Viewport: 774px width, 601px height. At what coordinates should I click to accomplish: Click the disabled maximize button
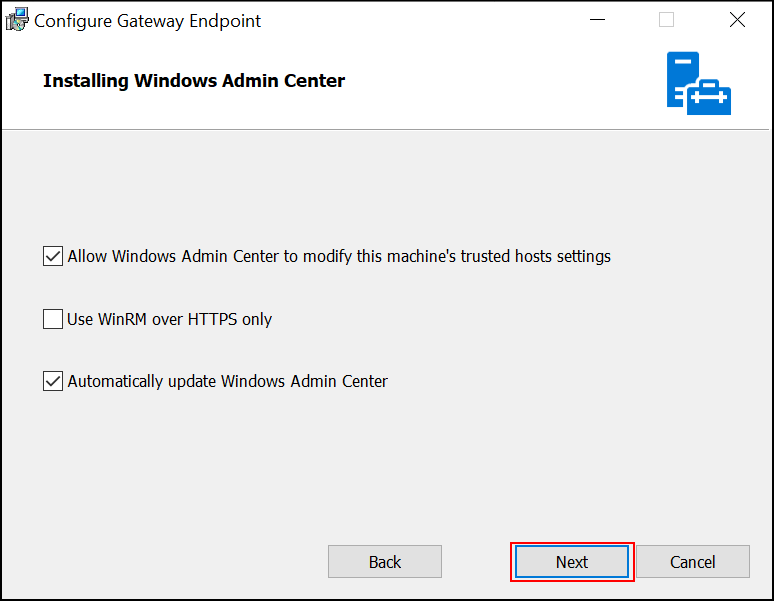[666, 20]
